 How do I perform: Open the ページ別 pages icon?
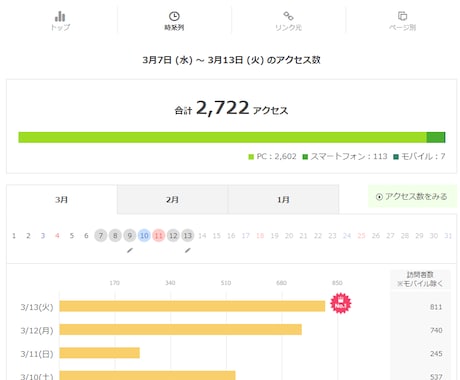click(403, 16)
